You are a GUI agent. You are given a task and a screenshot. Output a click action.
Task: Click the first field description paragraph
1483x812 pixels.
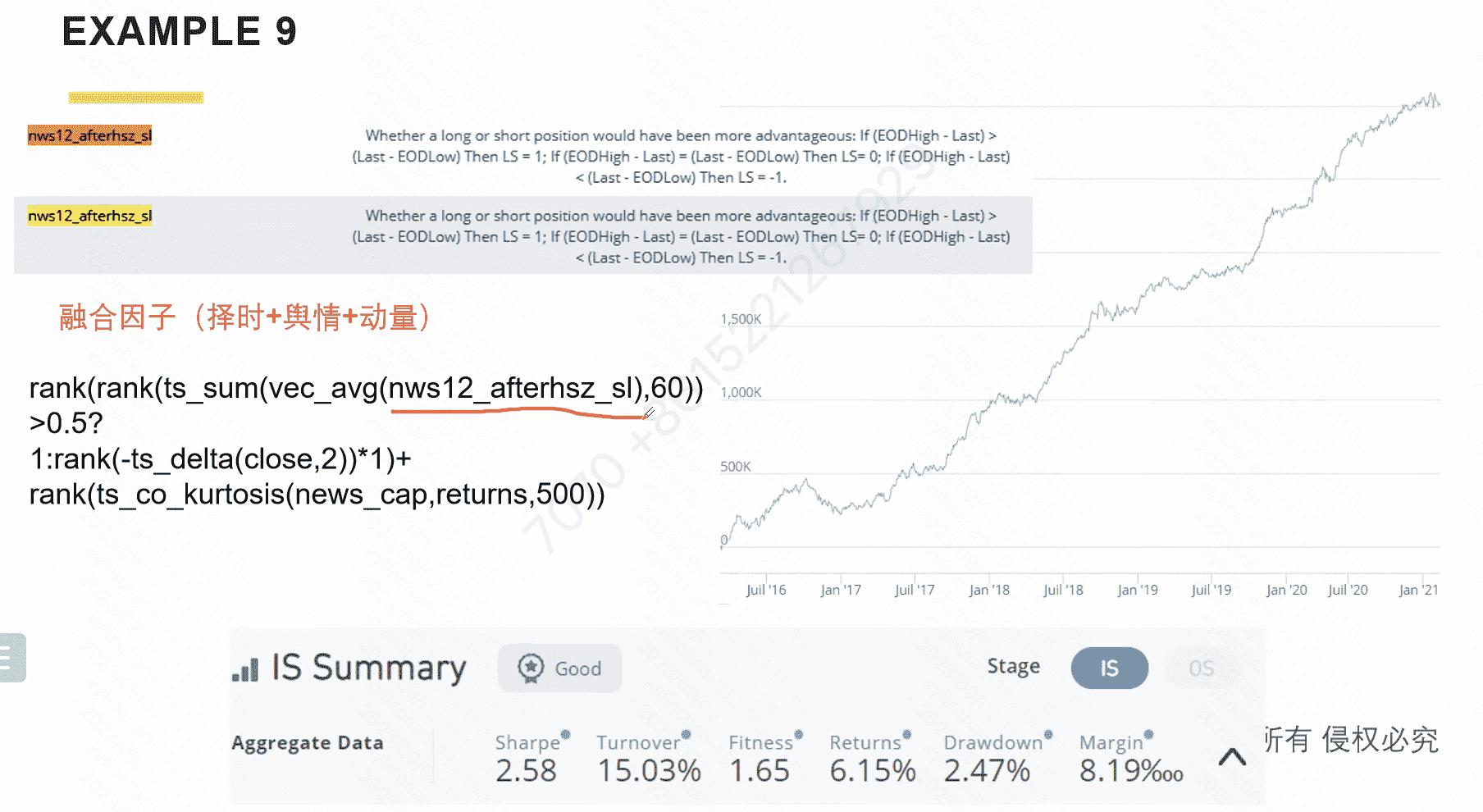pyautogui.click(x=681, y=156)
